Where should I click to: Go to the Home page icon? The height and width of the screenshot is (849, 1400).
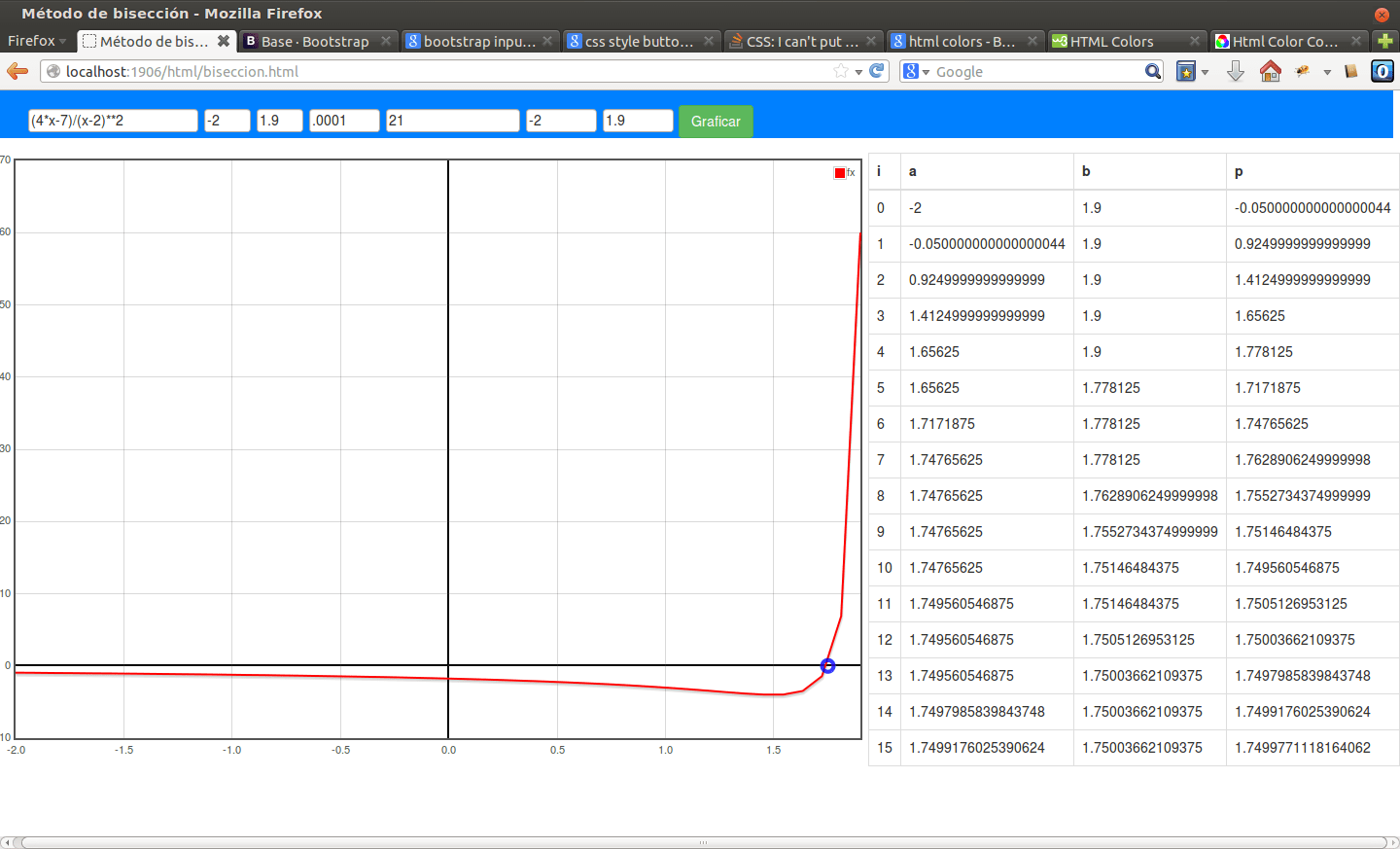pyautogui.click(x=1270, y=71)
